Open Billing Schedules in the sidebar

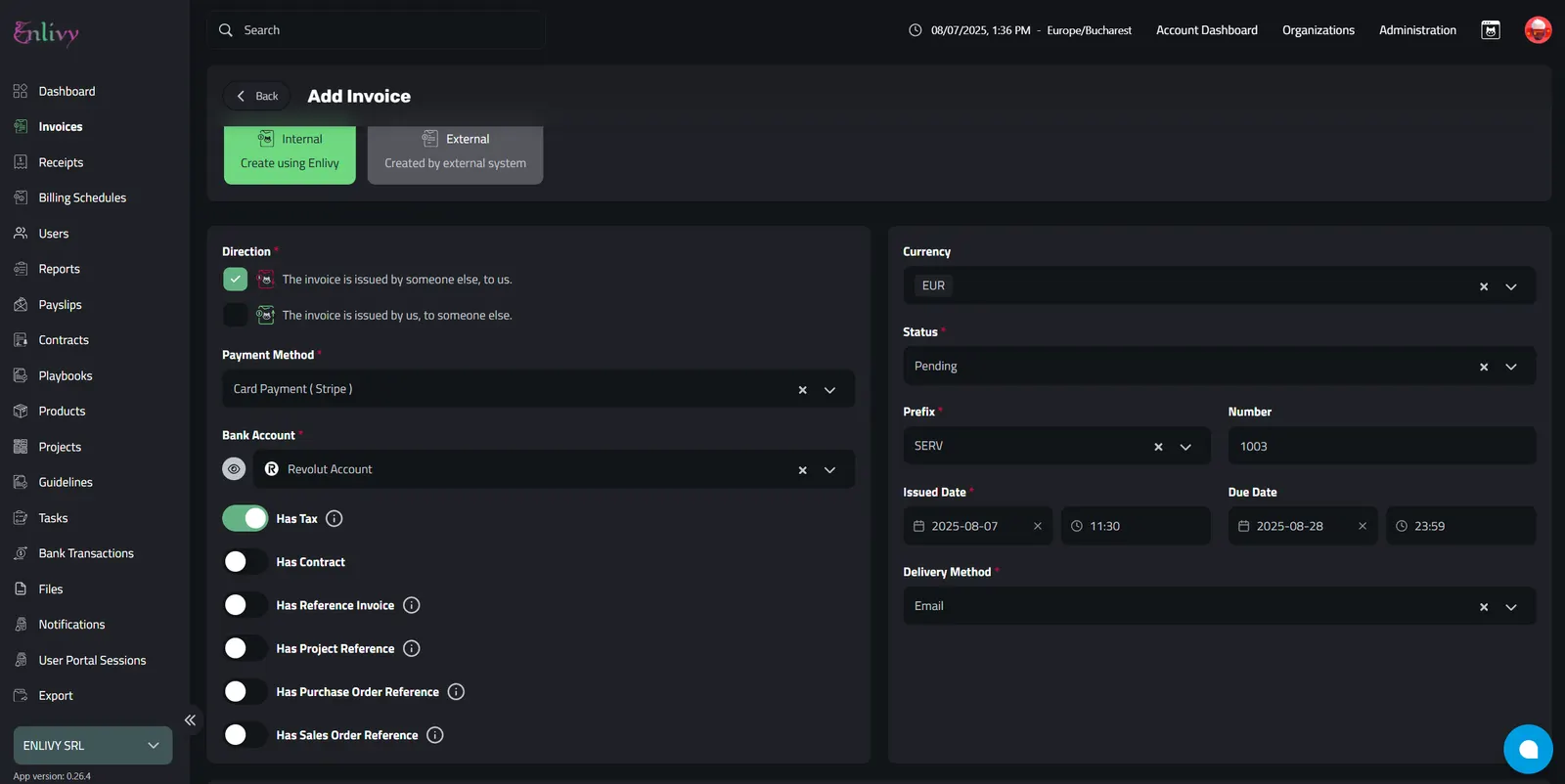tap(82, 197)
